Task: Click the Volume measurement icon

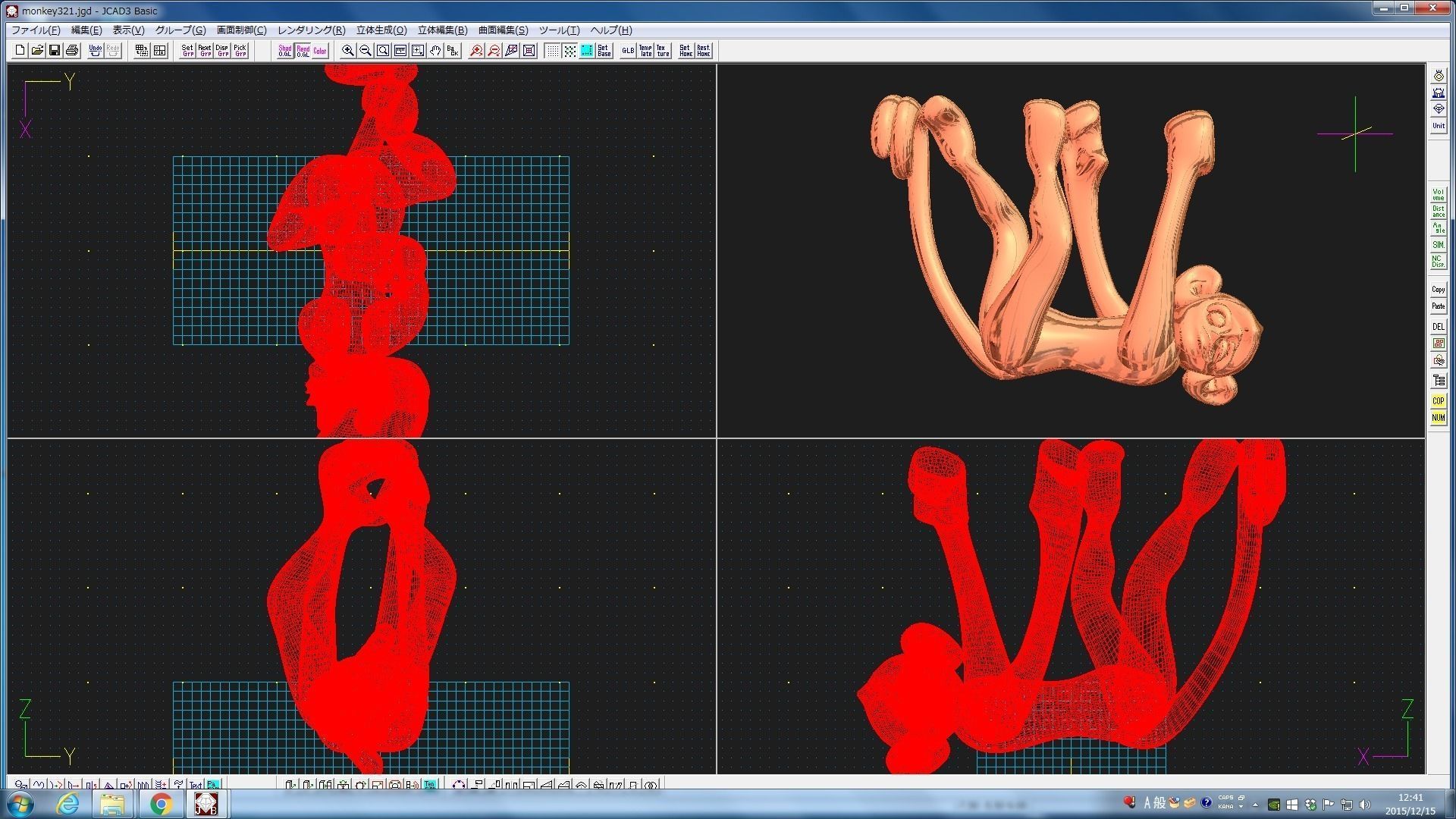Action: click(x=1438, y=194)
